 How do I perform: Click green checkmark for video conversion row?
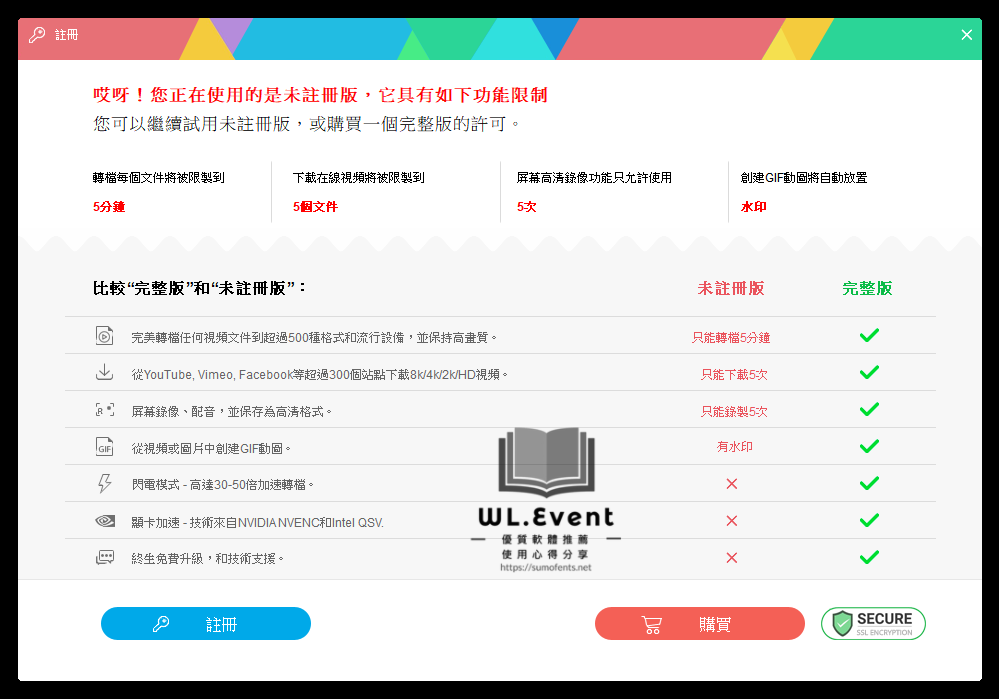pos(869,336)
